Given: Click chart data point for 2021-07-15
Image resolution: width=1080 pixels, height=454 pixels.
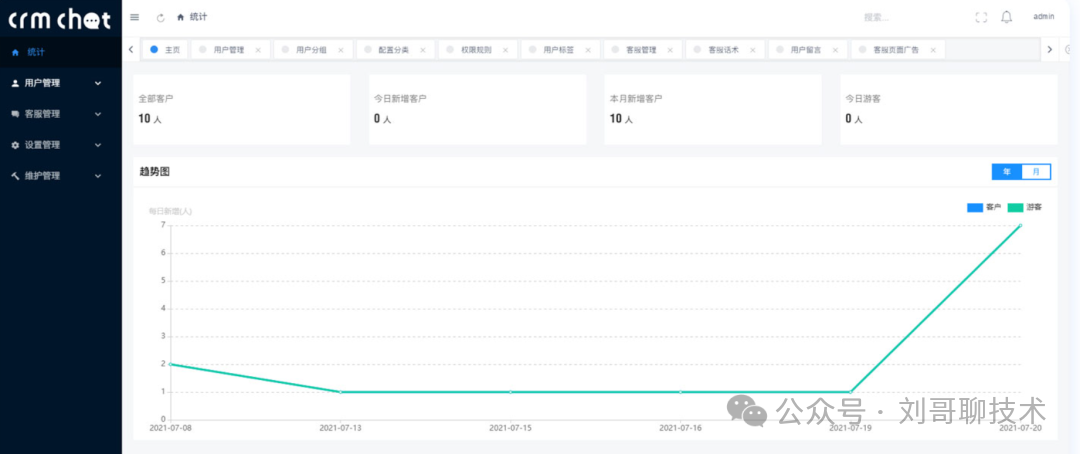Looking at the screenshot, I should (x=510, y=392).
